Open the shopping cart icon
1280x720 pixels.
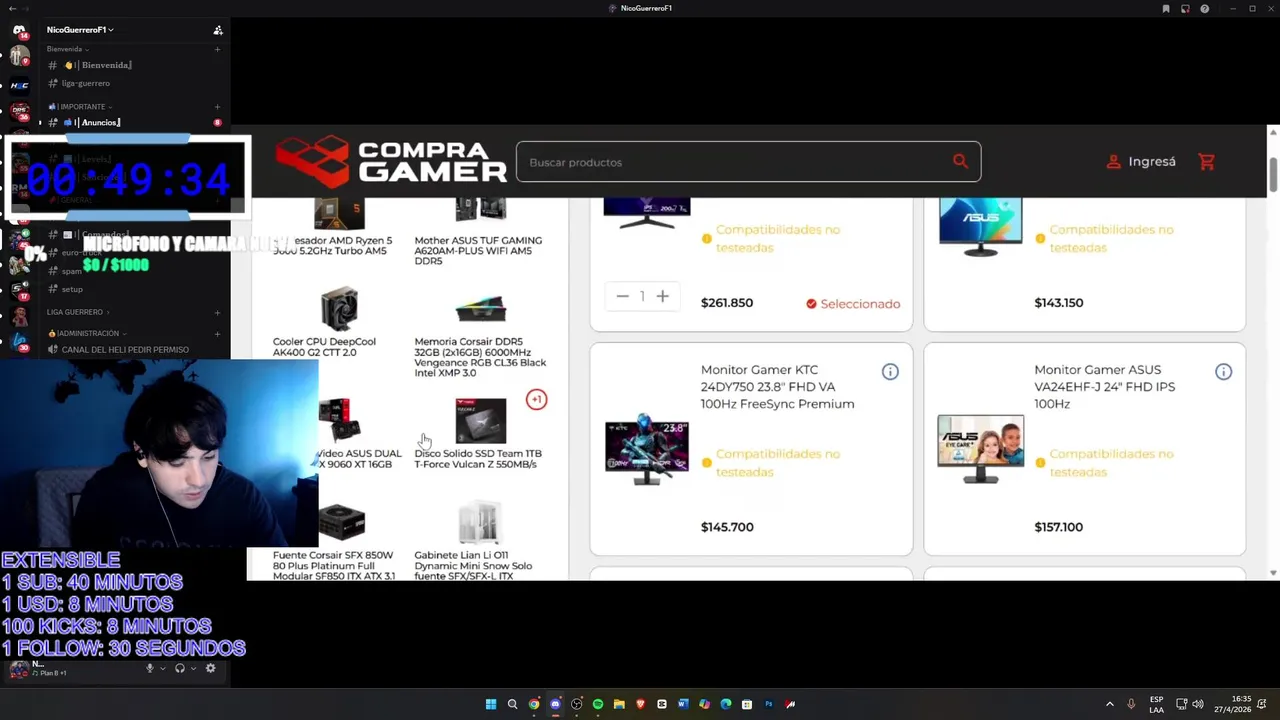click(x=1207, y=161)
